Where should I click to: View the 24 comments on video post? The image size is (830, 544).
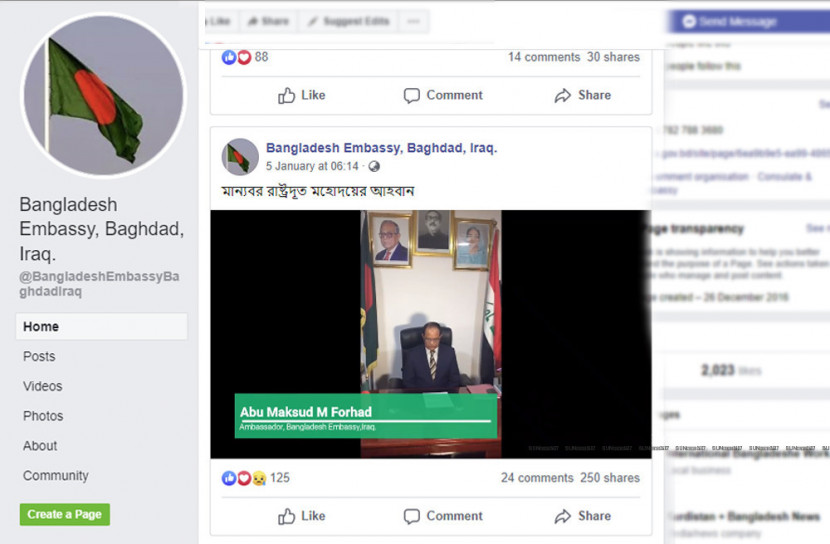(x=537, y=478)
